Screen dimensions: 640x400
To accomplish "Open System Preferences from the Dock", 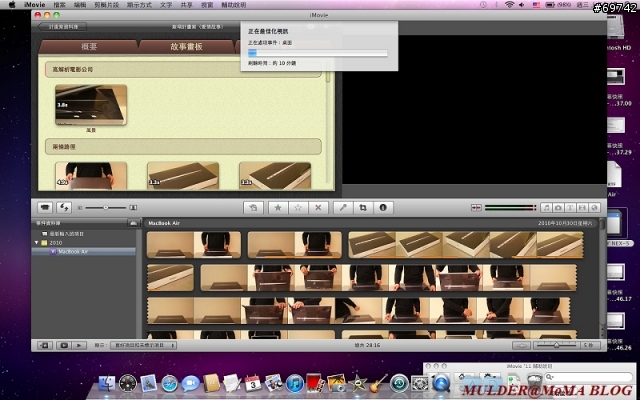I will click(420, 384).
